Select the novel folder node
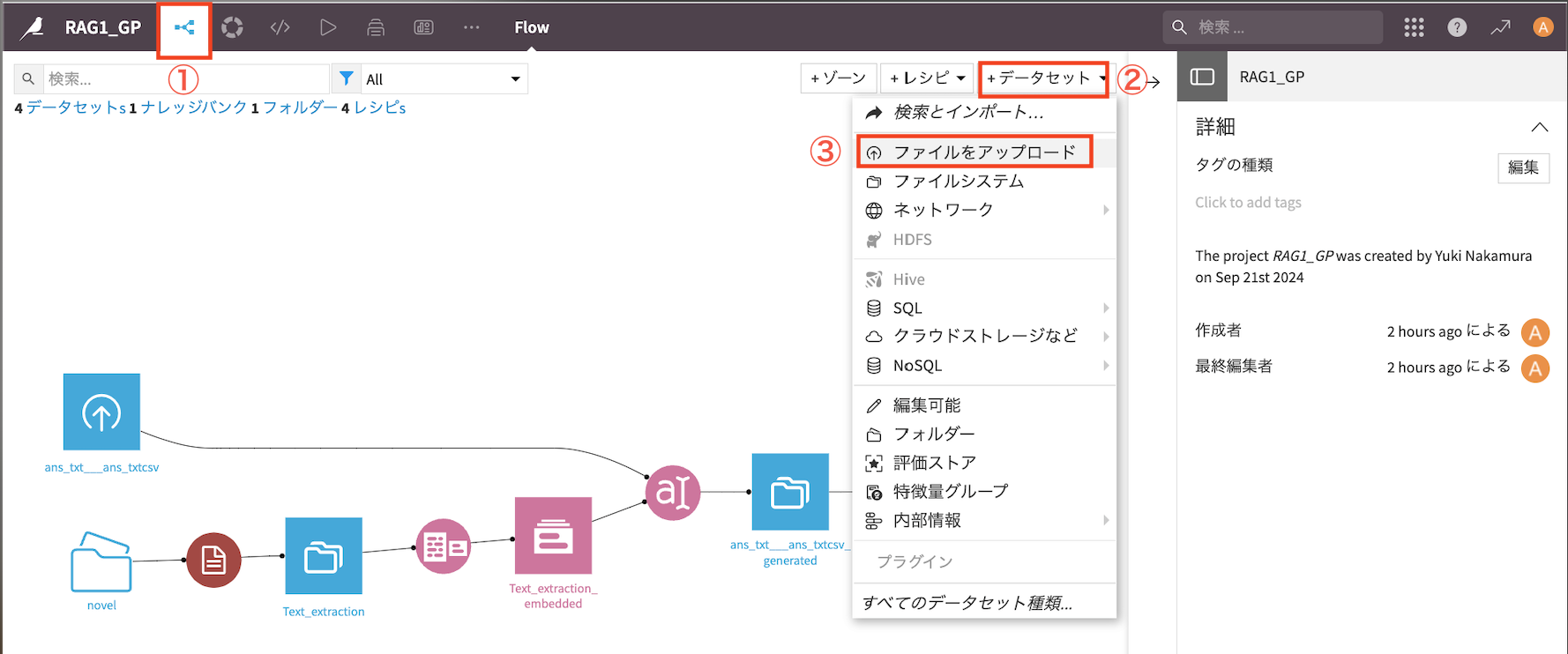The height and width of the screenshot is (654, 1568). click(101, 561)
